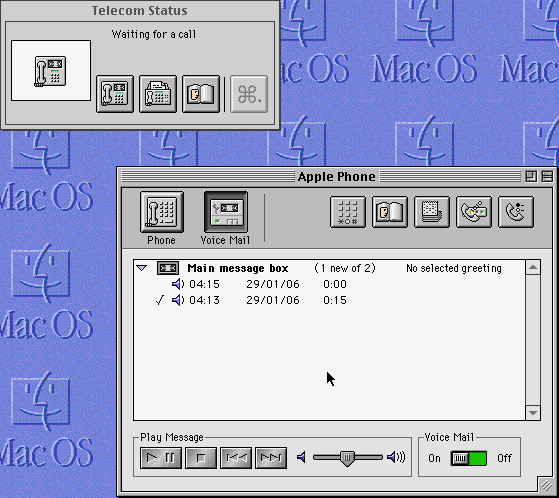Click the Apple Phone window zoom box
The image size is (559, 498).
[x=531, y=176]
